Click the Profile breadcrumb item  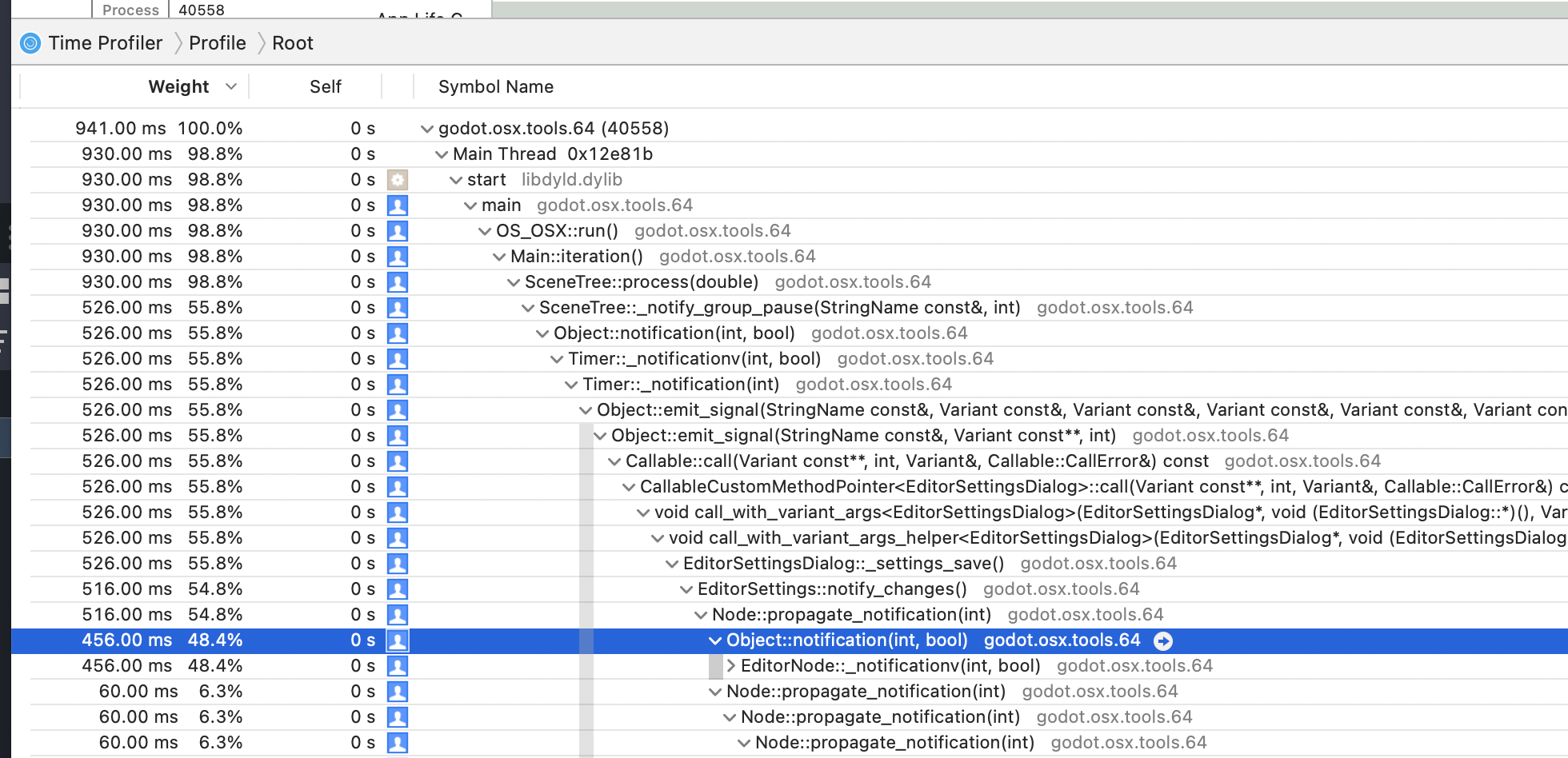pyautogui.click(x=217, y=43)
